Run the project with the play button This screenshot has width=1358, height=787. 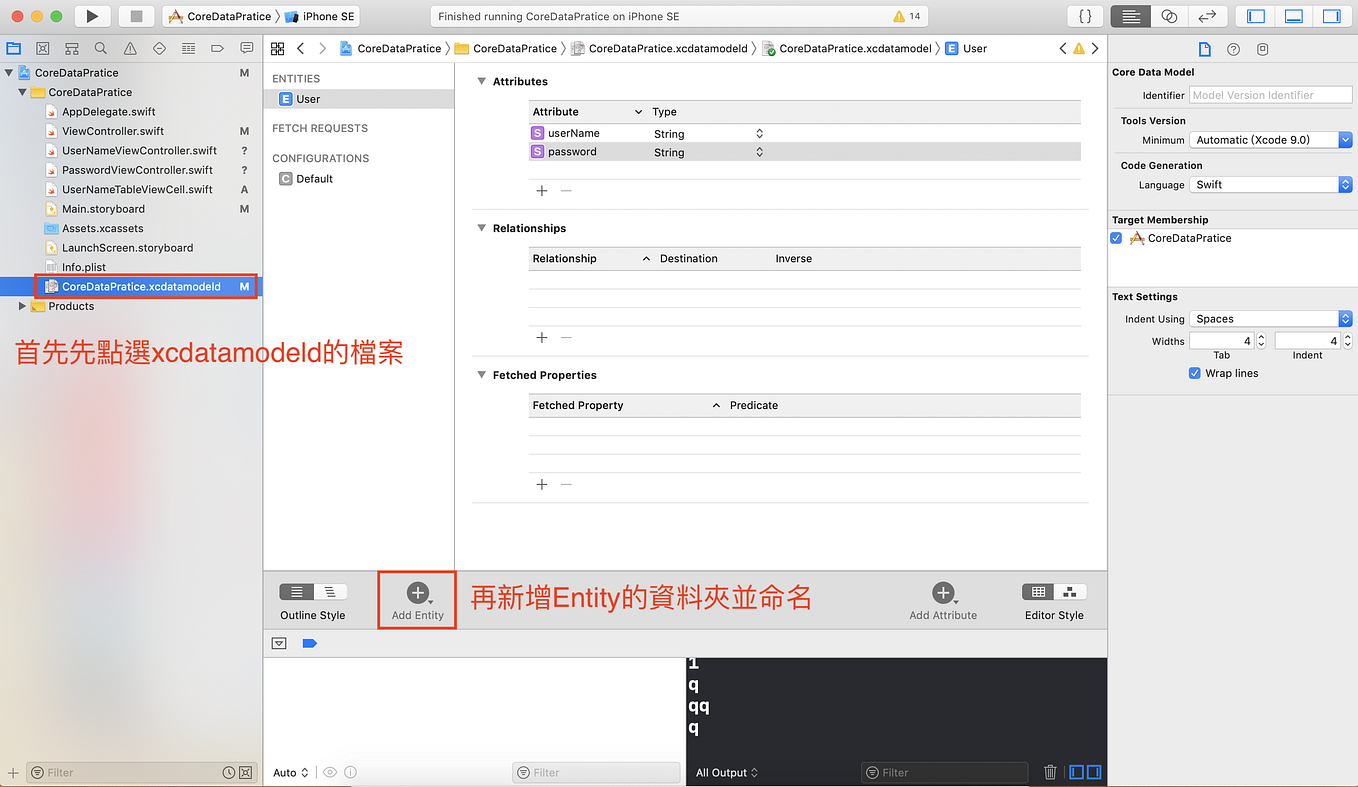(x=91, y=15)
